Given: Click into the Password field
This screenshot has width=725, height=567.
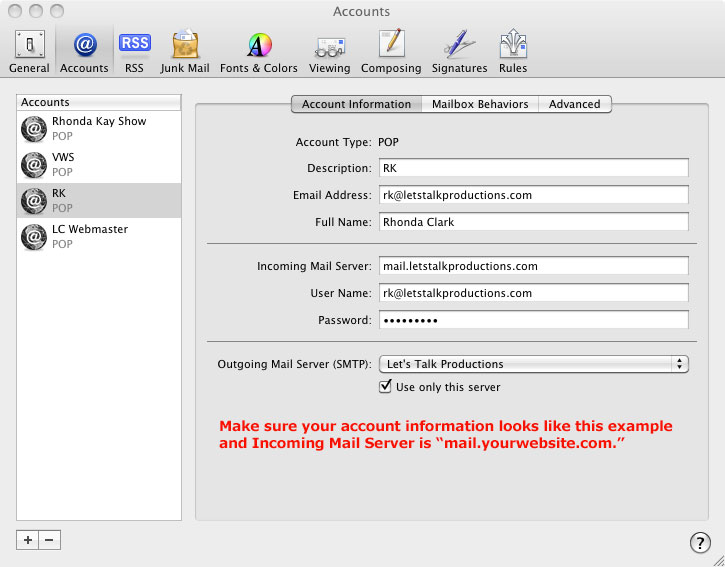Looking at the screenshot, I should coord(533,320).
